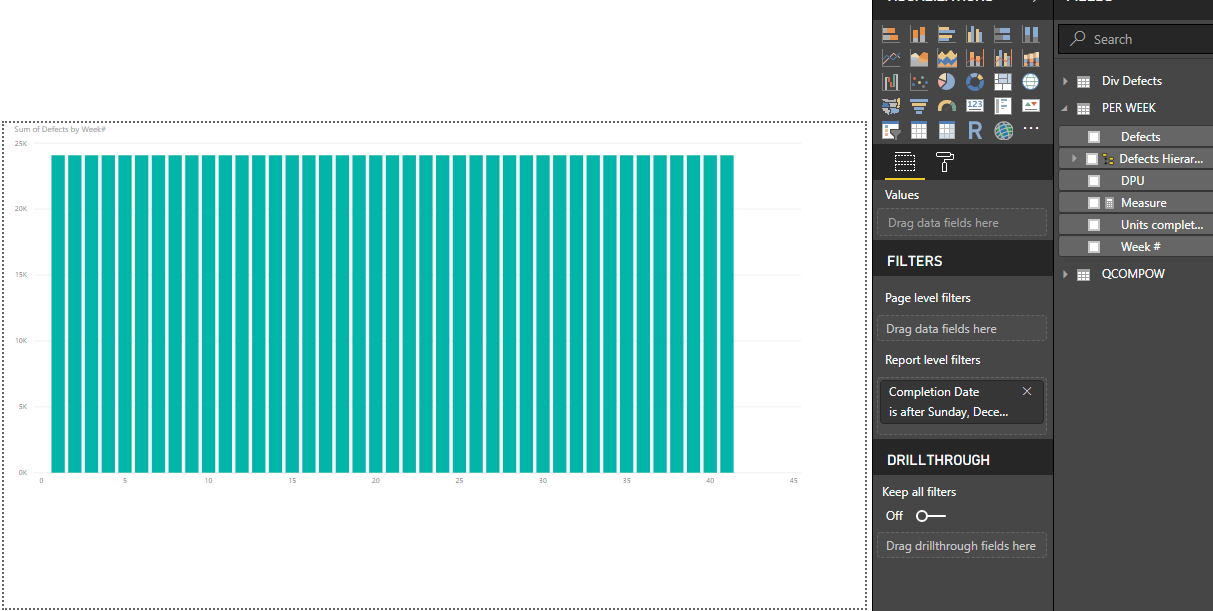Select the 100% stacked bar chart visual
Image resolution: width=1213 pixels, height=611 pixels.
tap(1002, 34)
